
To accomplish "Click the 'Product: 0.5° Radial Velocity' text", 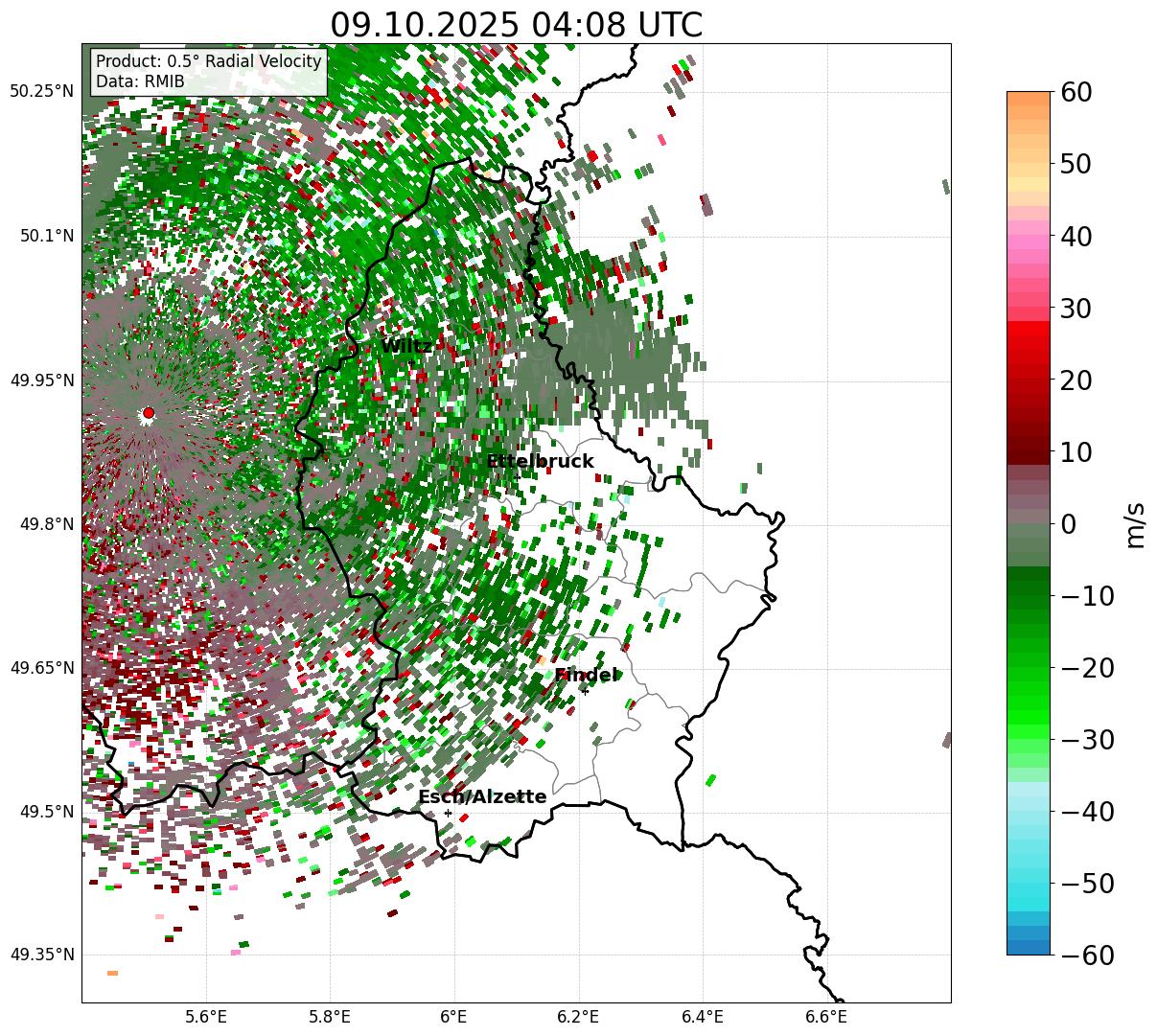I will (209, 61).
